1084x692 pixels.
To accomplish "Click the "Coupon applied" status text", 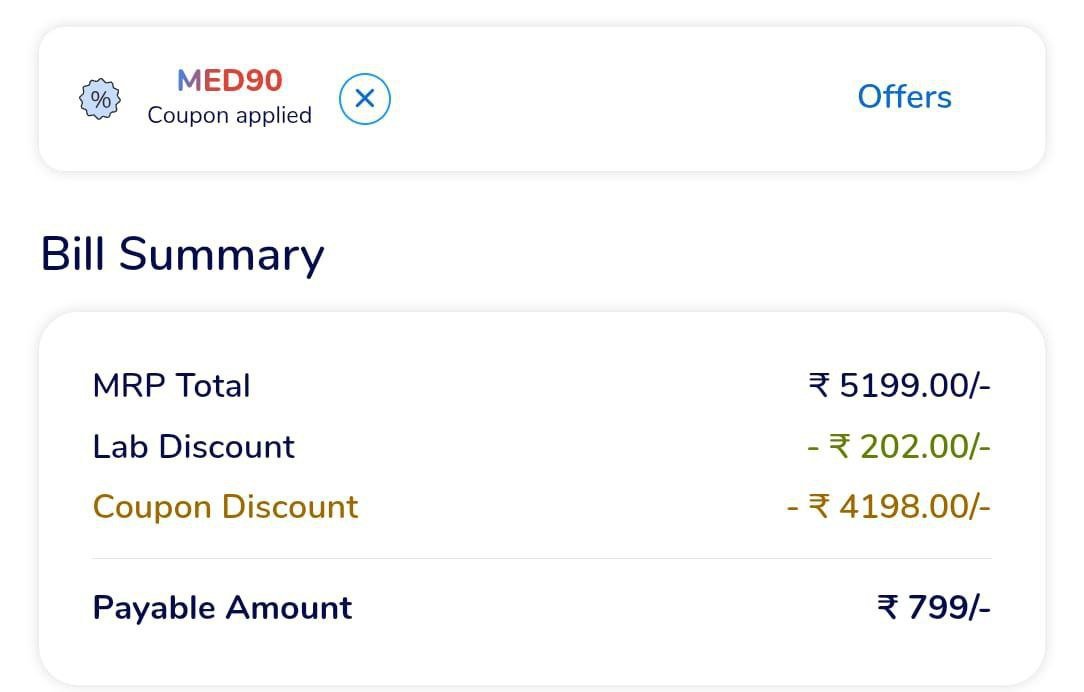I will (229, 115).
